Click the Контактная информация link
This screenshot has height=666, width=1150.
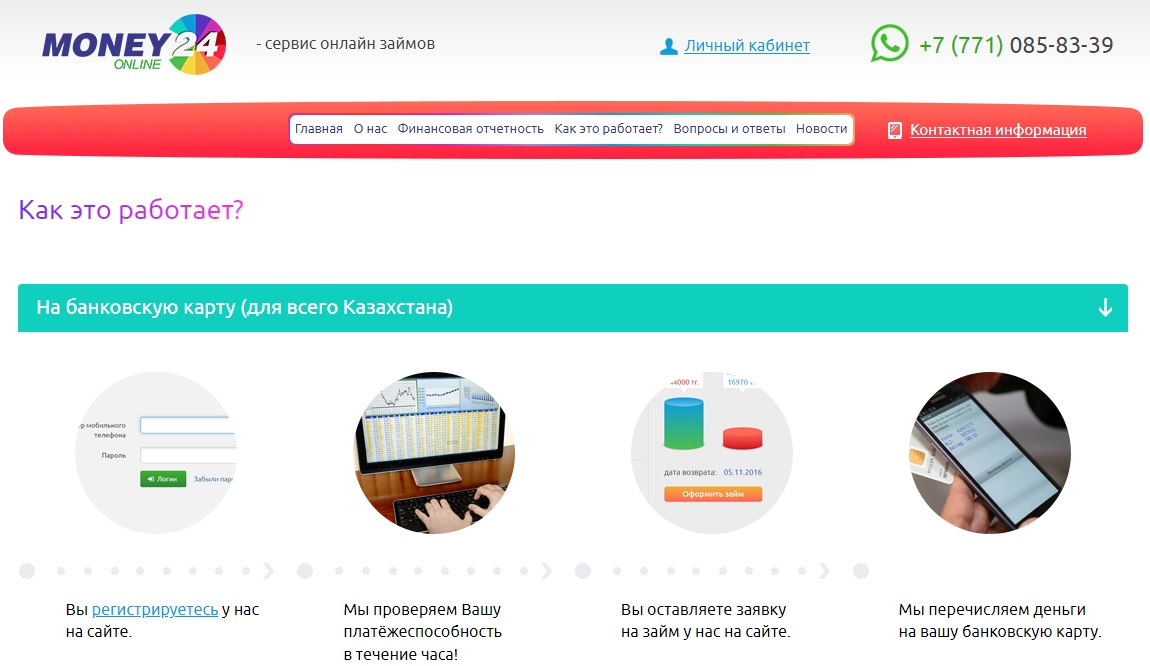998,130
